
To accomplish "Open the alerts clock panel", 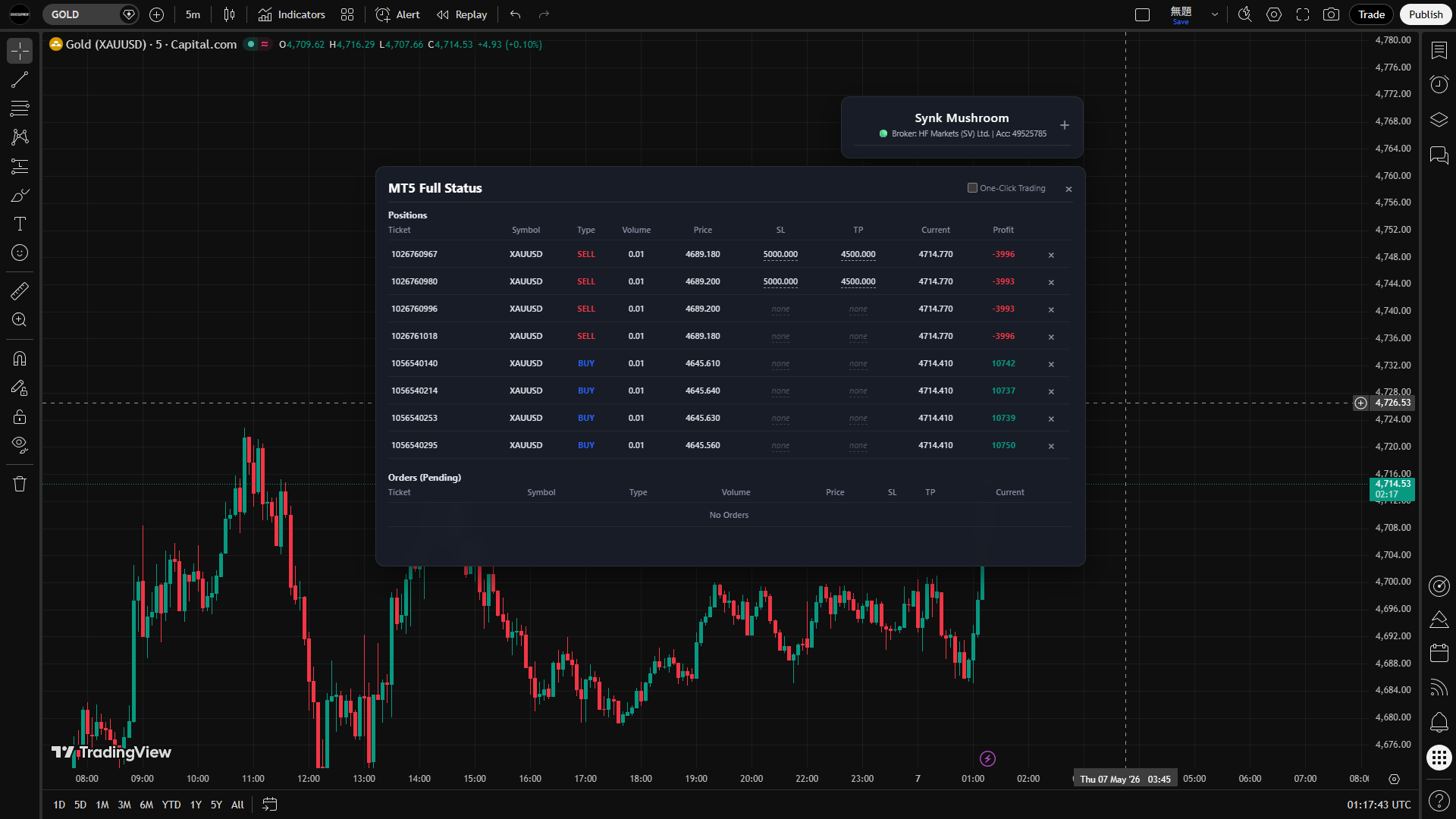I will click(x=1439, y=84).
